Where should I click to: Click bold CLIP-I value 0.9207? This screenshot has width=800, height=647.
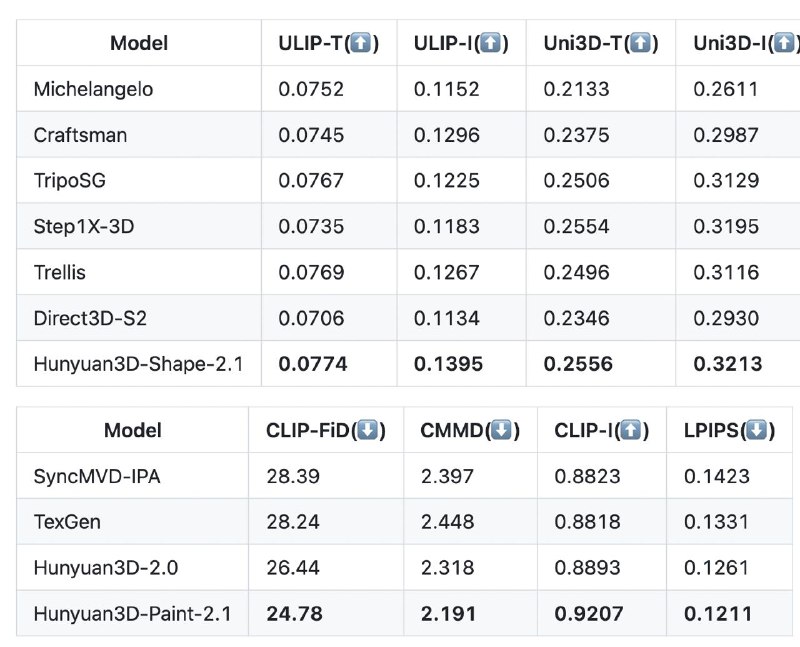tap(589, 614)
